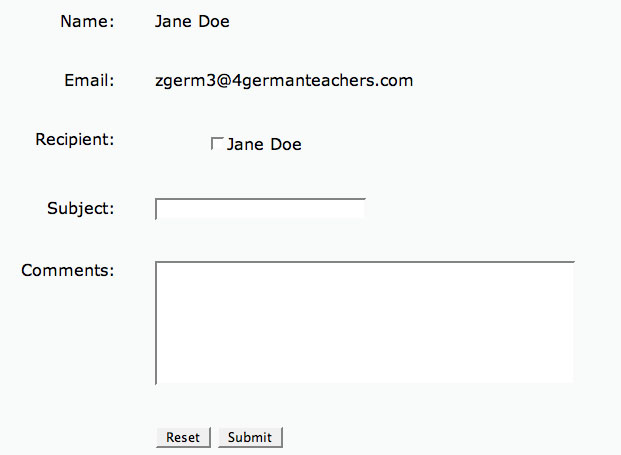Click the Comments: field label

tap(67, 270)
